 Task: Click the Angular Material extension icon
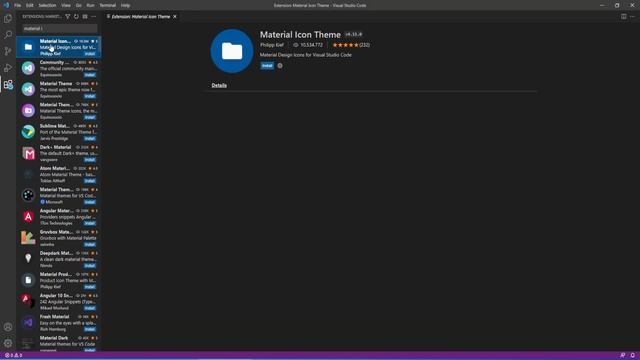click(28, 217)
